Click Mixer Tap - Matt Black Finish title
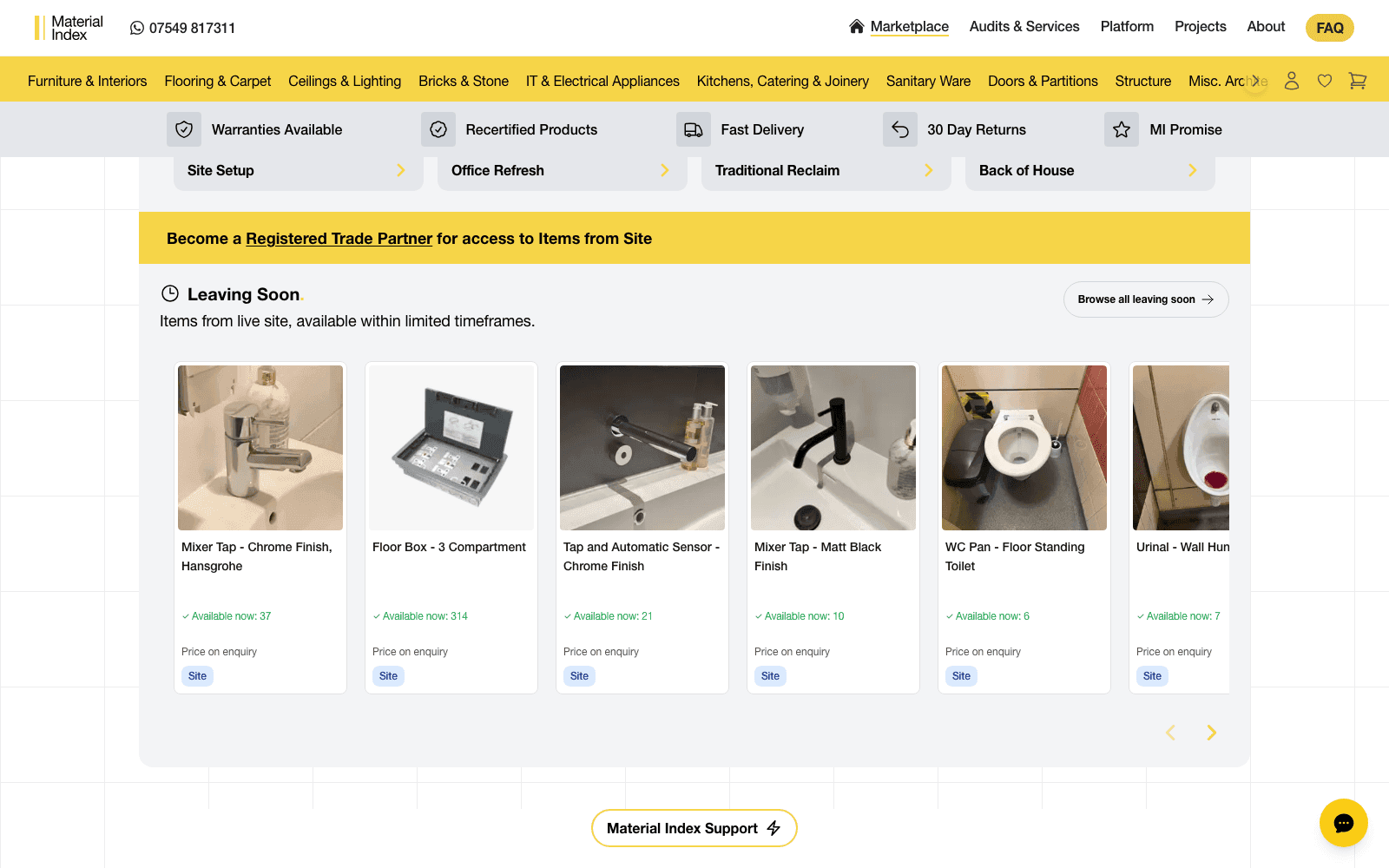Image resolution: width=1389 pixels, height=868 pixels. coord(818,556)
